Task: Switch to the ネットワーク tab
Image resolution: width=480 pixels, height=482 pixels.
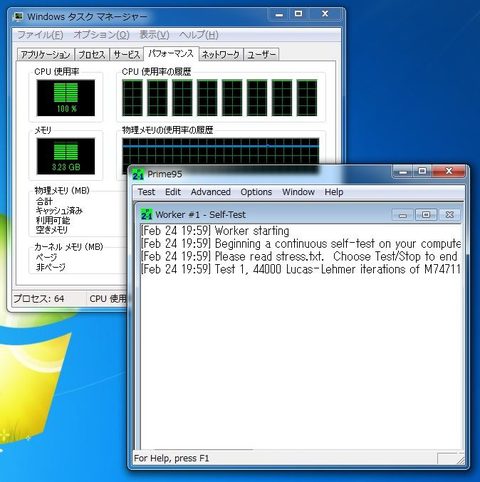Action: coord(221,54)
